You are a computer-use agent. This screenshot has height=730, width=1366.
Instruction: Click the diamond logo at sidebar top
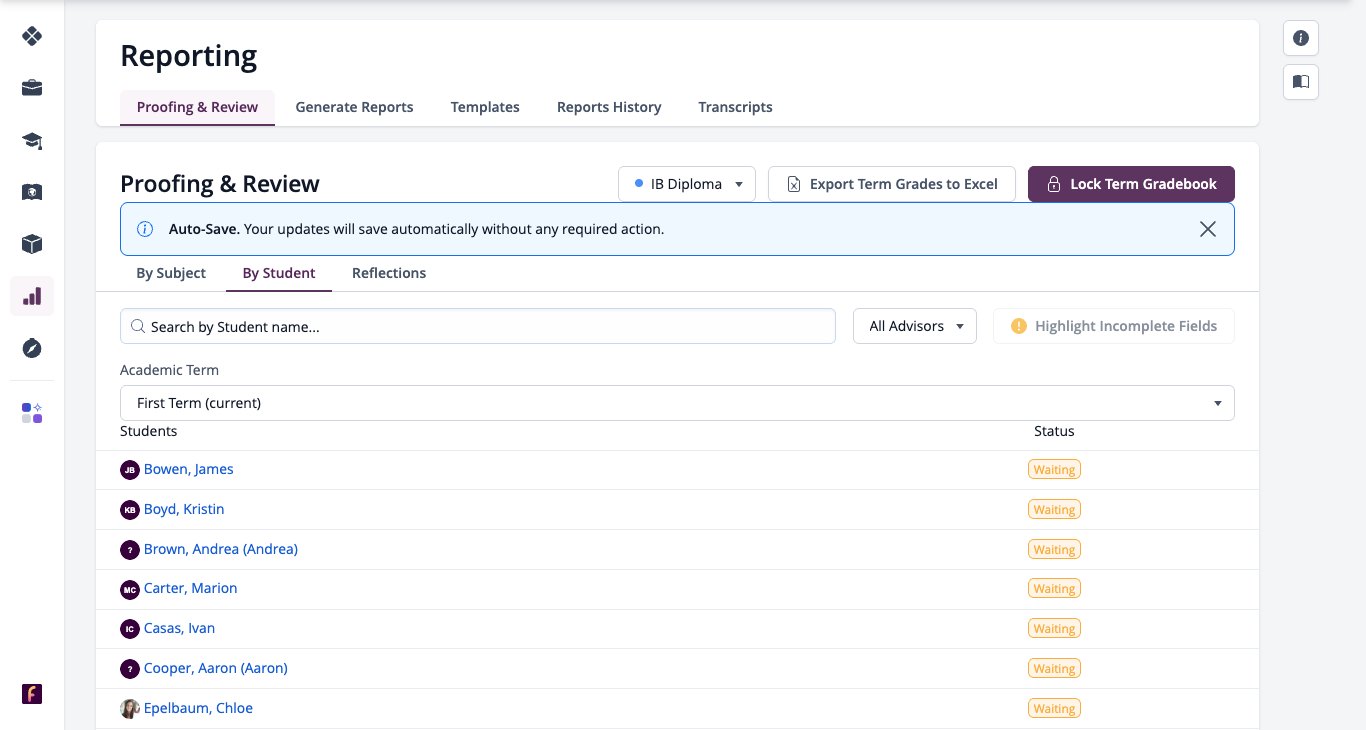(x=32, y=36)
